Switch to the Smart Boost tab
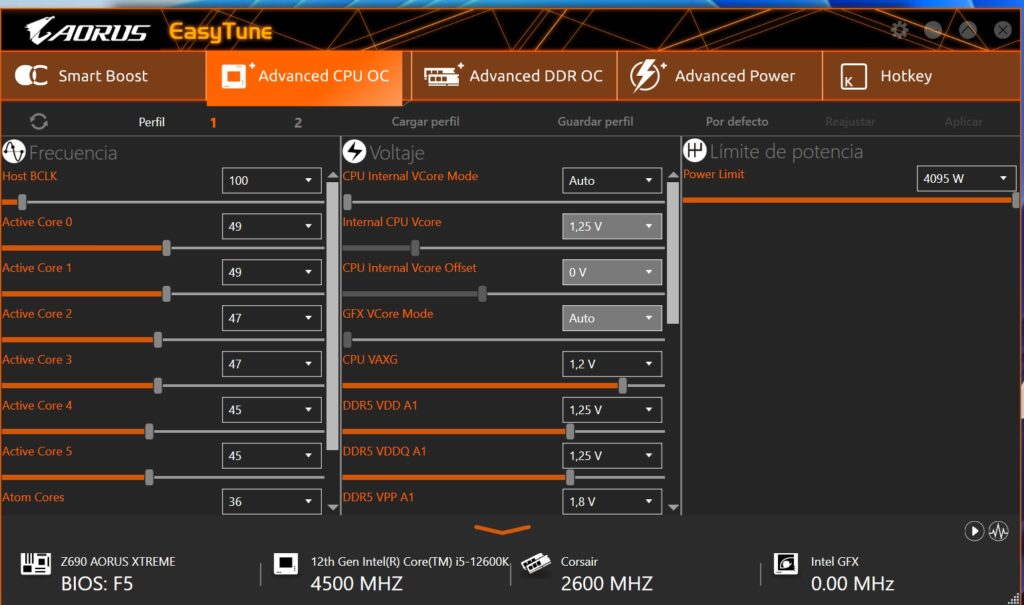 pos(103,76)
